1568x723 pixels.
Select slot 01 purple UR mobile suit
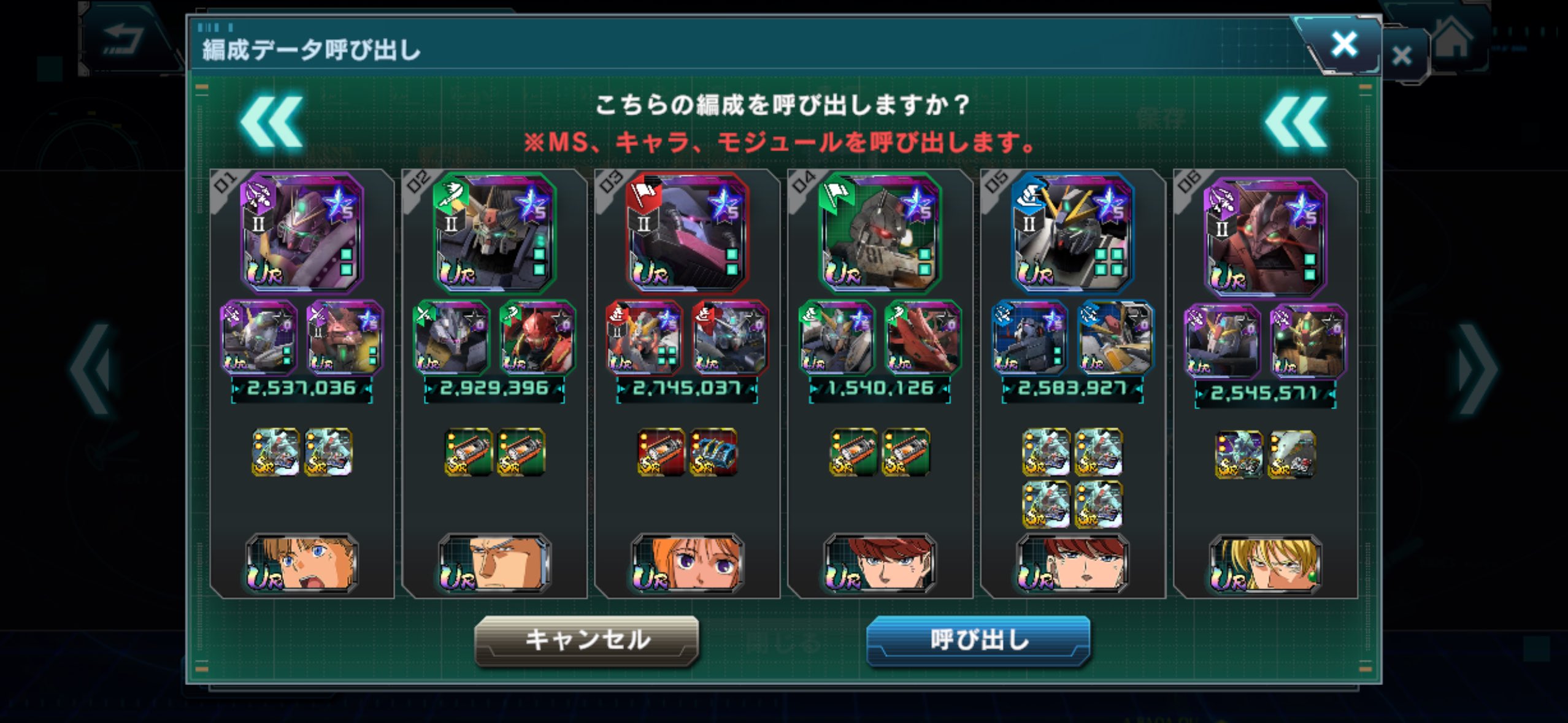point(302,232)
